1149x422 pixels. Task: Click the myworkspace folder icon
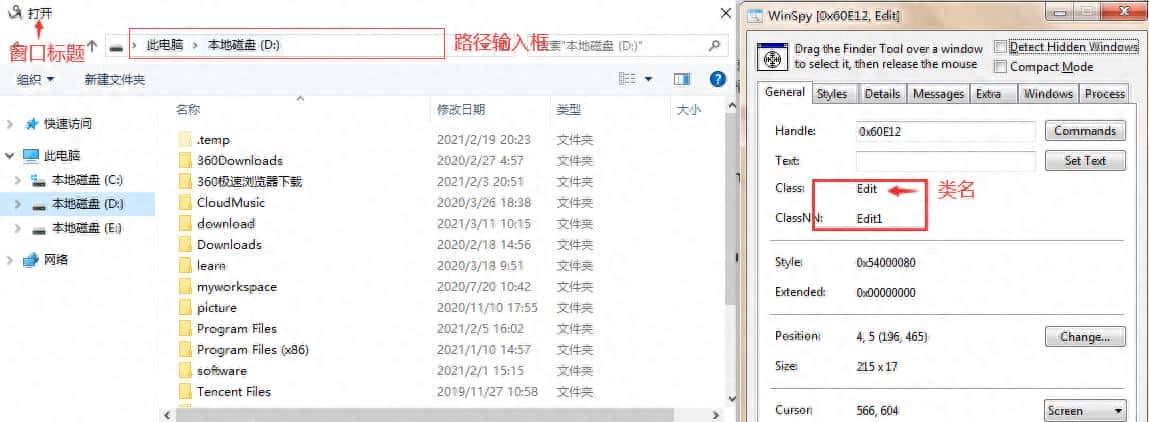pyautogui.click(x=185, y=287)
